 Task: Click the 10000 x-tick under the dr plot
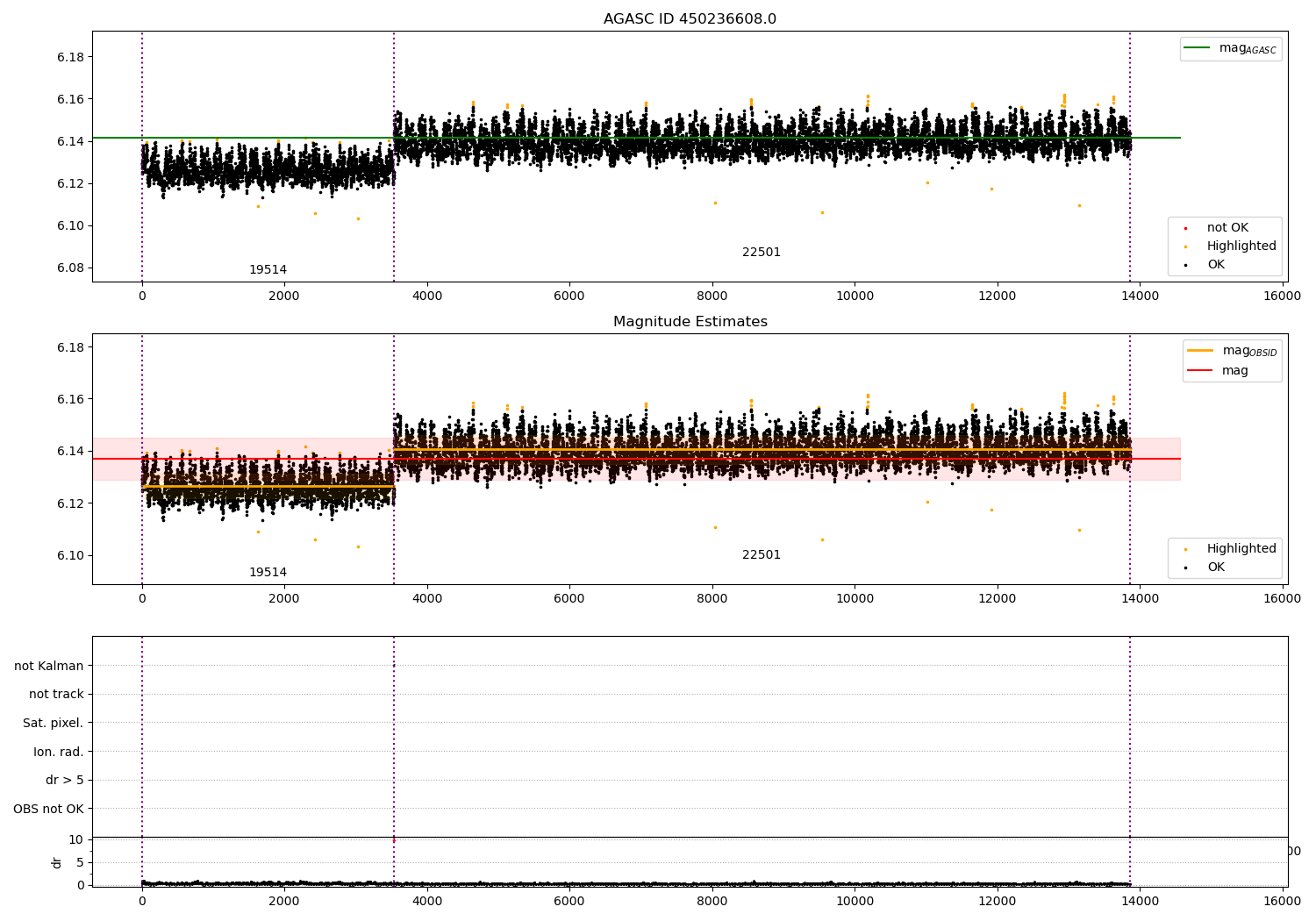coord(855,902)
